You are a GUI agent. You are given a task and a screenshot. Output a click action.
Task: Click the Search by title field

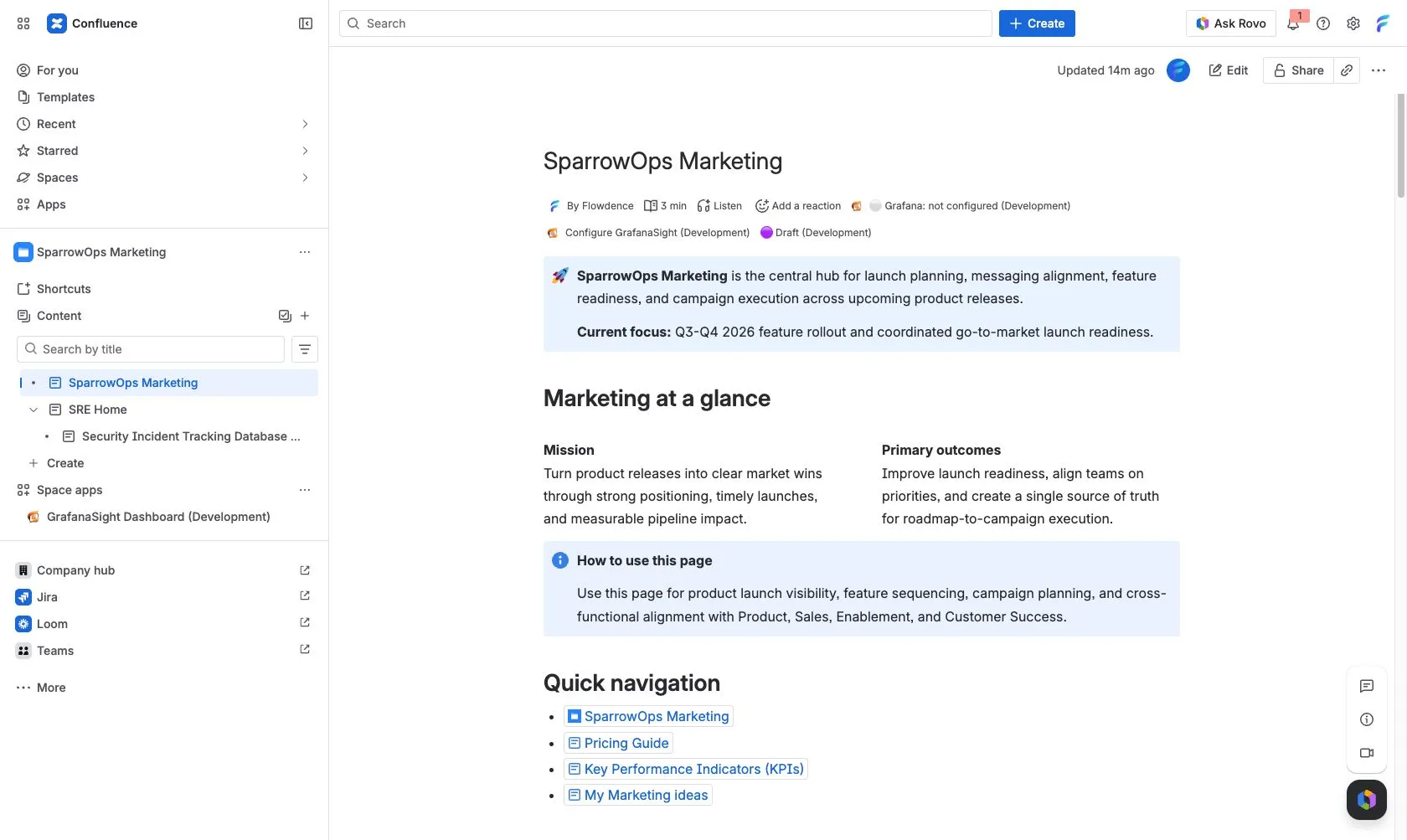click(151, 349)
